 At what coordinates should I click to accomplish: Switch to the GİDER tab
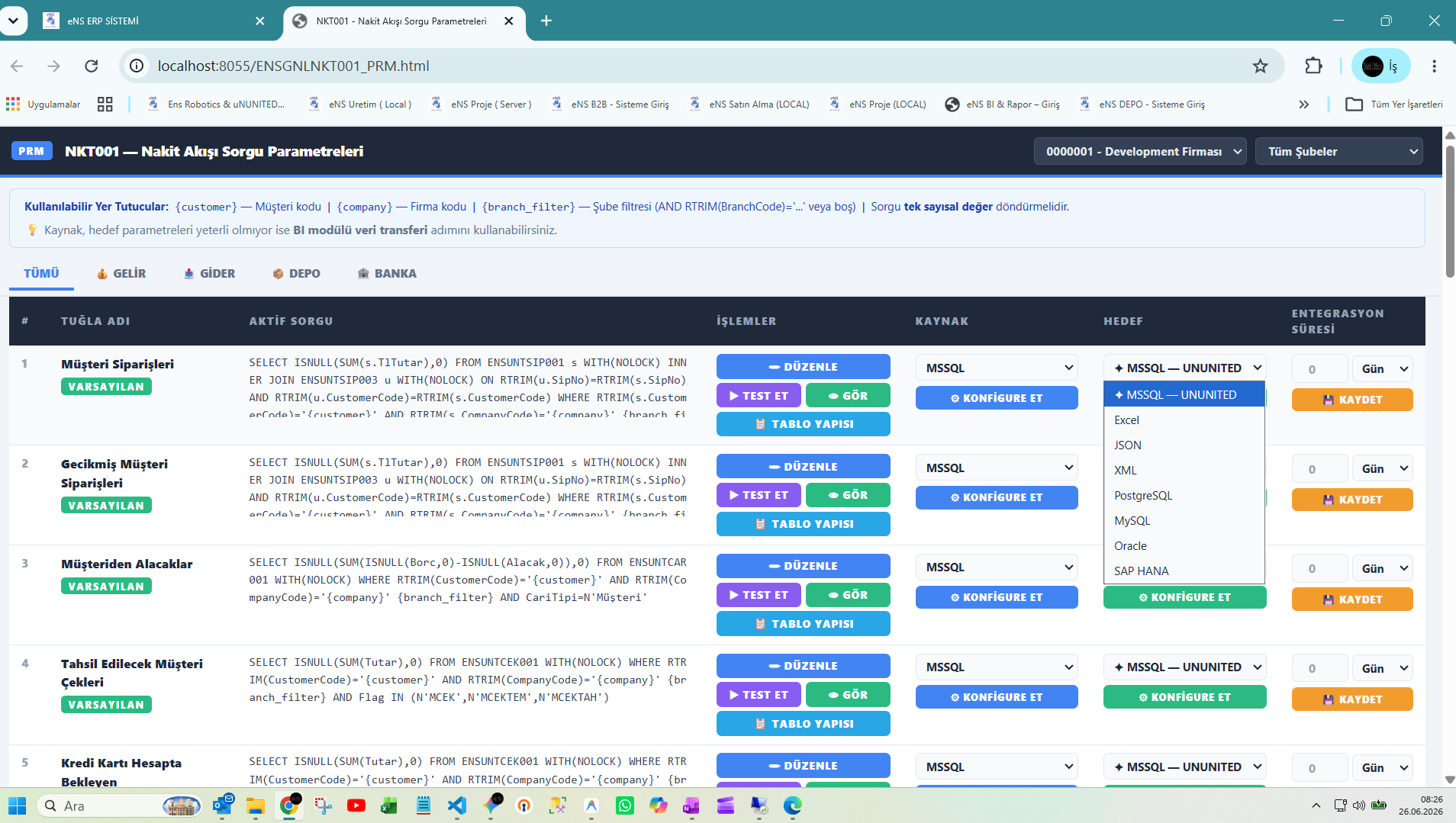click(x=209, y=273)
